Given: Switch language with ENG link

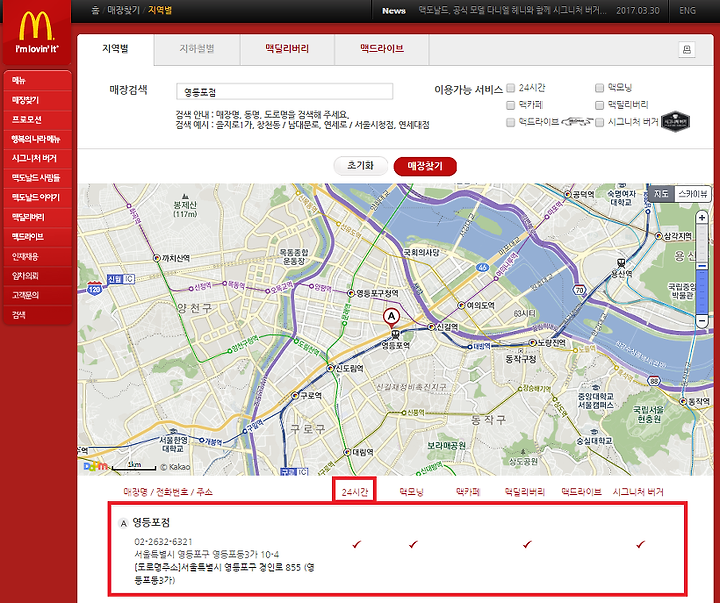Looking at the screenshot, I should pyautogui.click(x=687, y=11).
